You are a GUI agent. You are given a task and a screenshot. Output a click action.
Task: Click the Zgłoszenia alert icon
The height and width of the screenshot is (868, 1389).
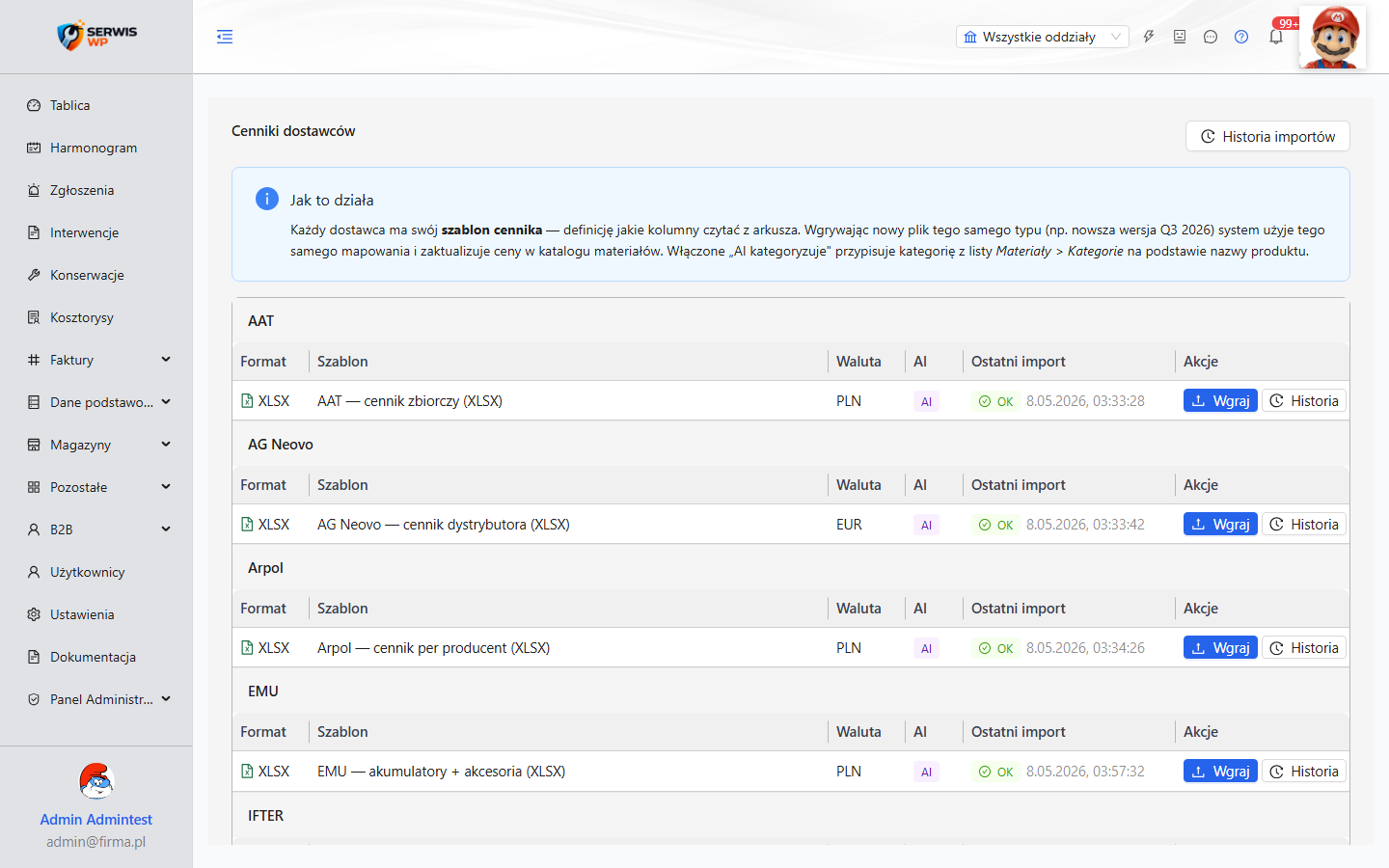click(34, 190)
